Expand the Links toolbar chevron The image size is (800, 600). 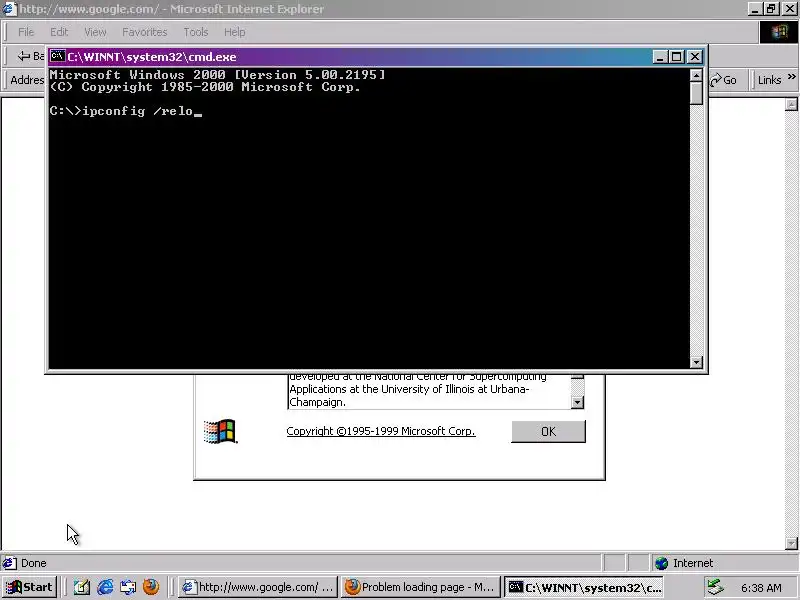click(791, 77)
